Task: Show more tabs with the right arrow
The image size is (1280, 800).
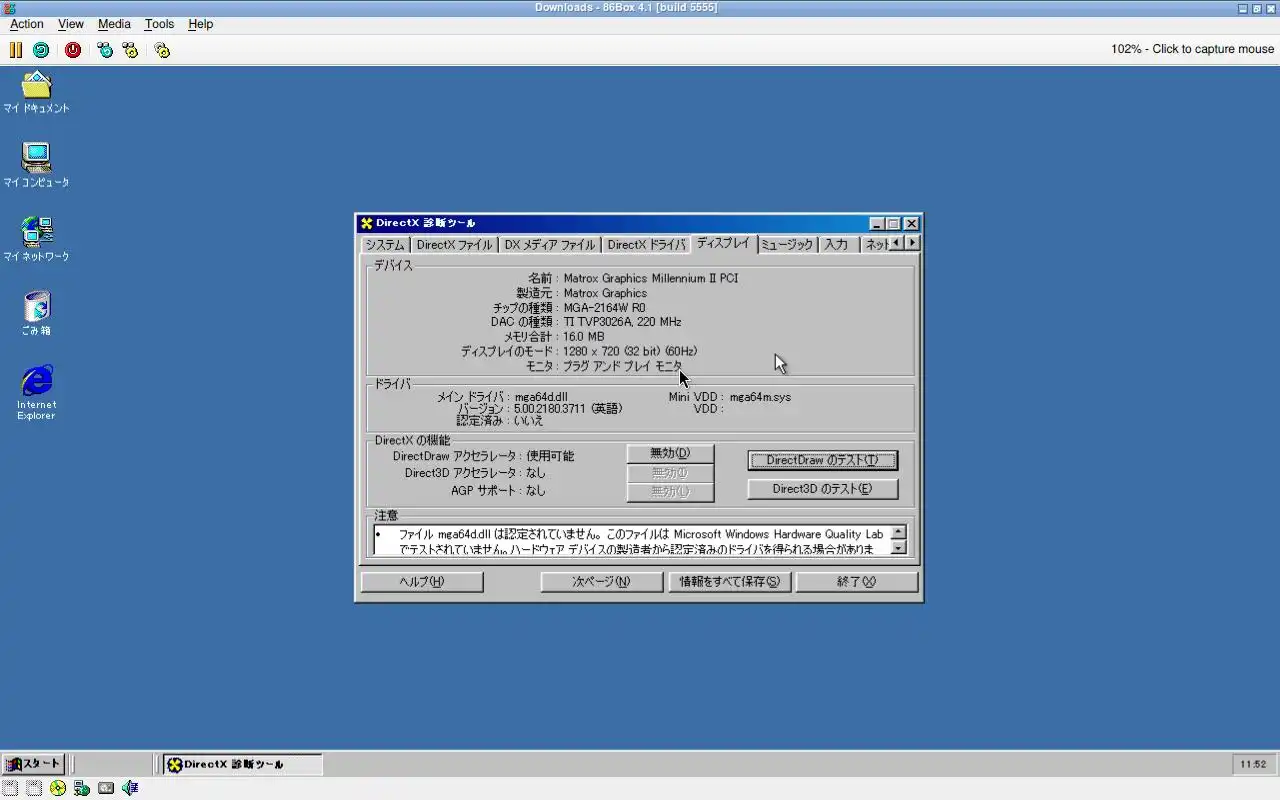Action: [x=911, y=243]
